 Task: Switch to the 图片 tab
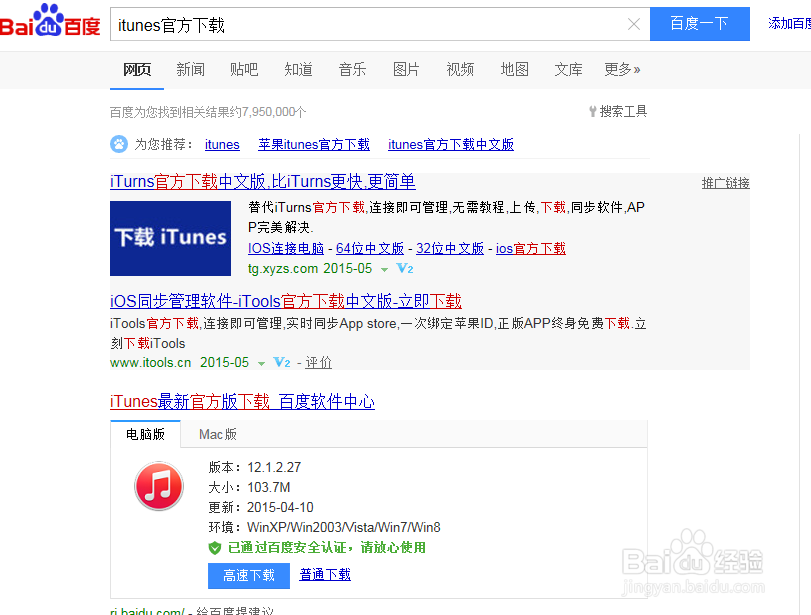pyautogui.click(x=406, y=69)
